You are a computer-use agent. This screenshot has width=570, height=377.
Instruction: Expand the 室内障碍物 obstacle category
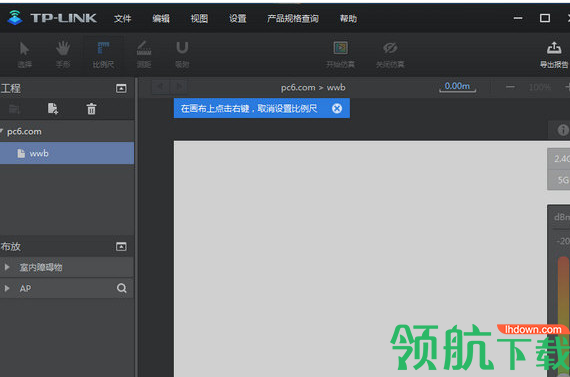7,267
